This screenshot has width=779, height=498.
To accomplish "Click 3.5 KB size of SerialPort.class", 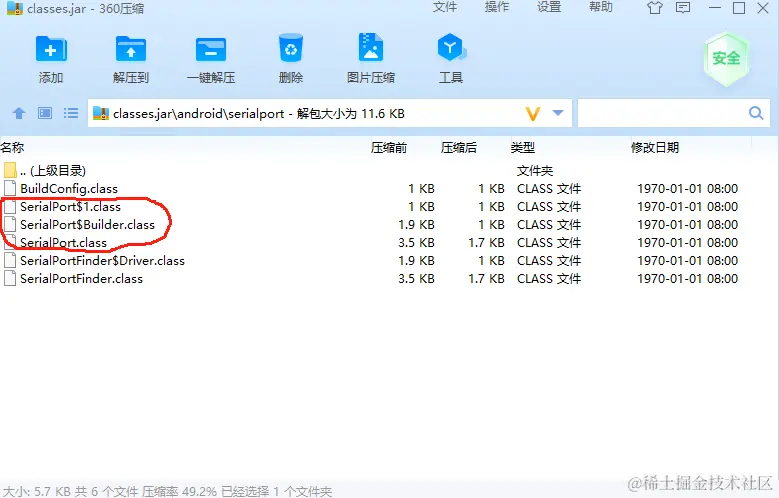I will [x=416, y=243].
